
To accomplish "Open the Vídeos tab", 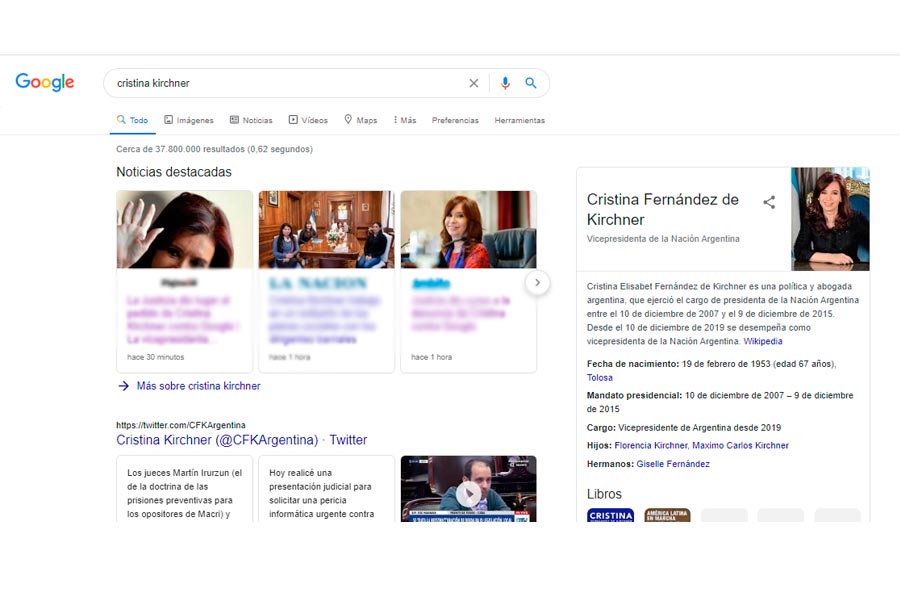I will click(x=308, y=120).
